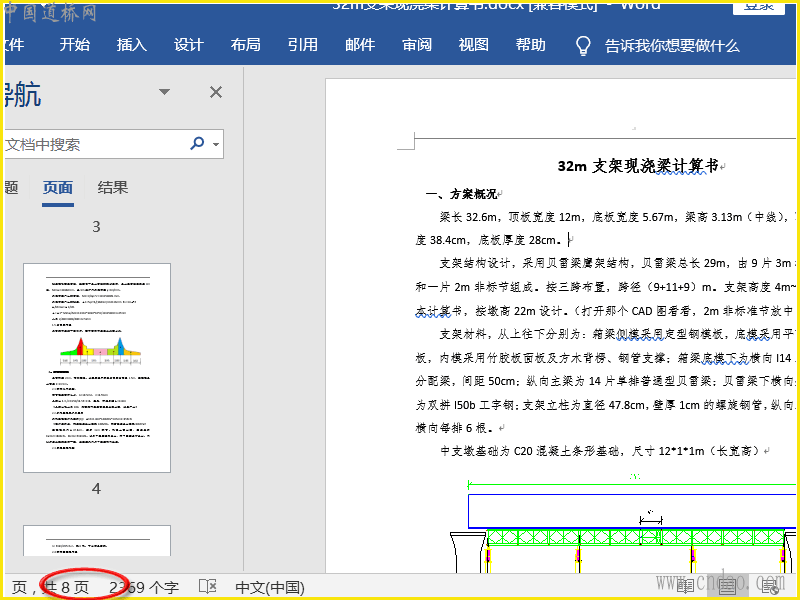Screen dimensions: 800x600
Task: Expand the search options dropdown arrow
Action: click(216, 144)
